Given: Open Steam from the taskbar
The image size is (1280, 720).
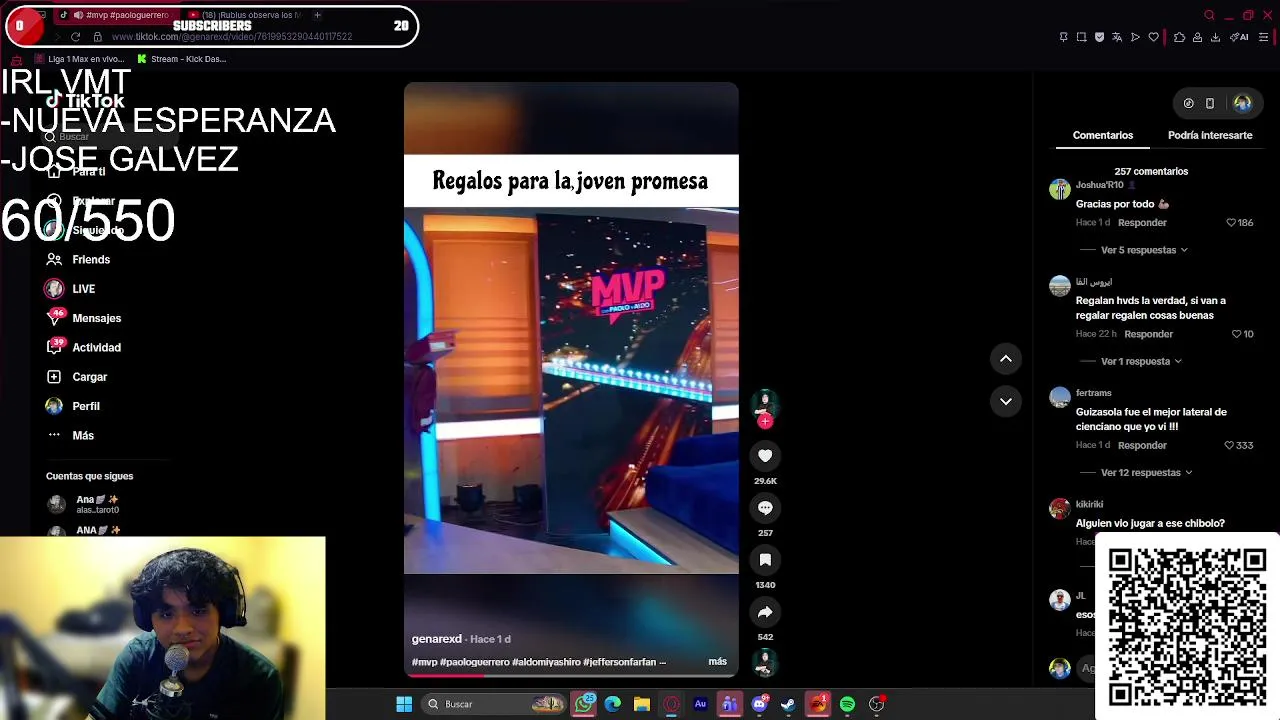Looking at the screenshot, I should pyautogui.click(x=788, y=704).
